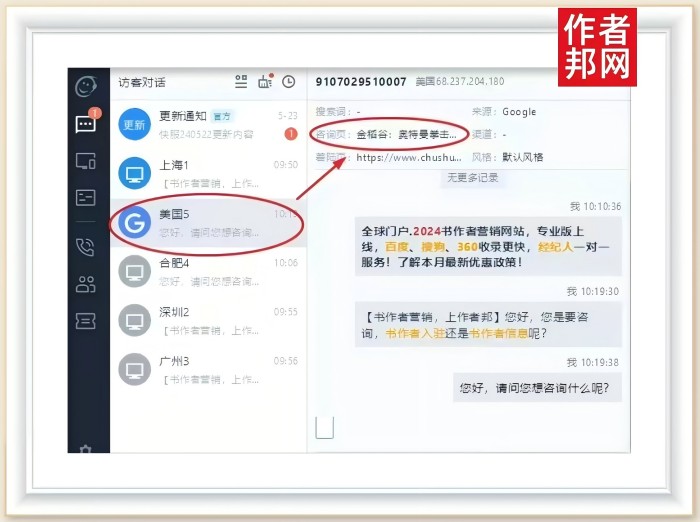
Task: Select the 合肥4 visitor conversation
Action: 207,271
